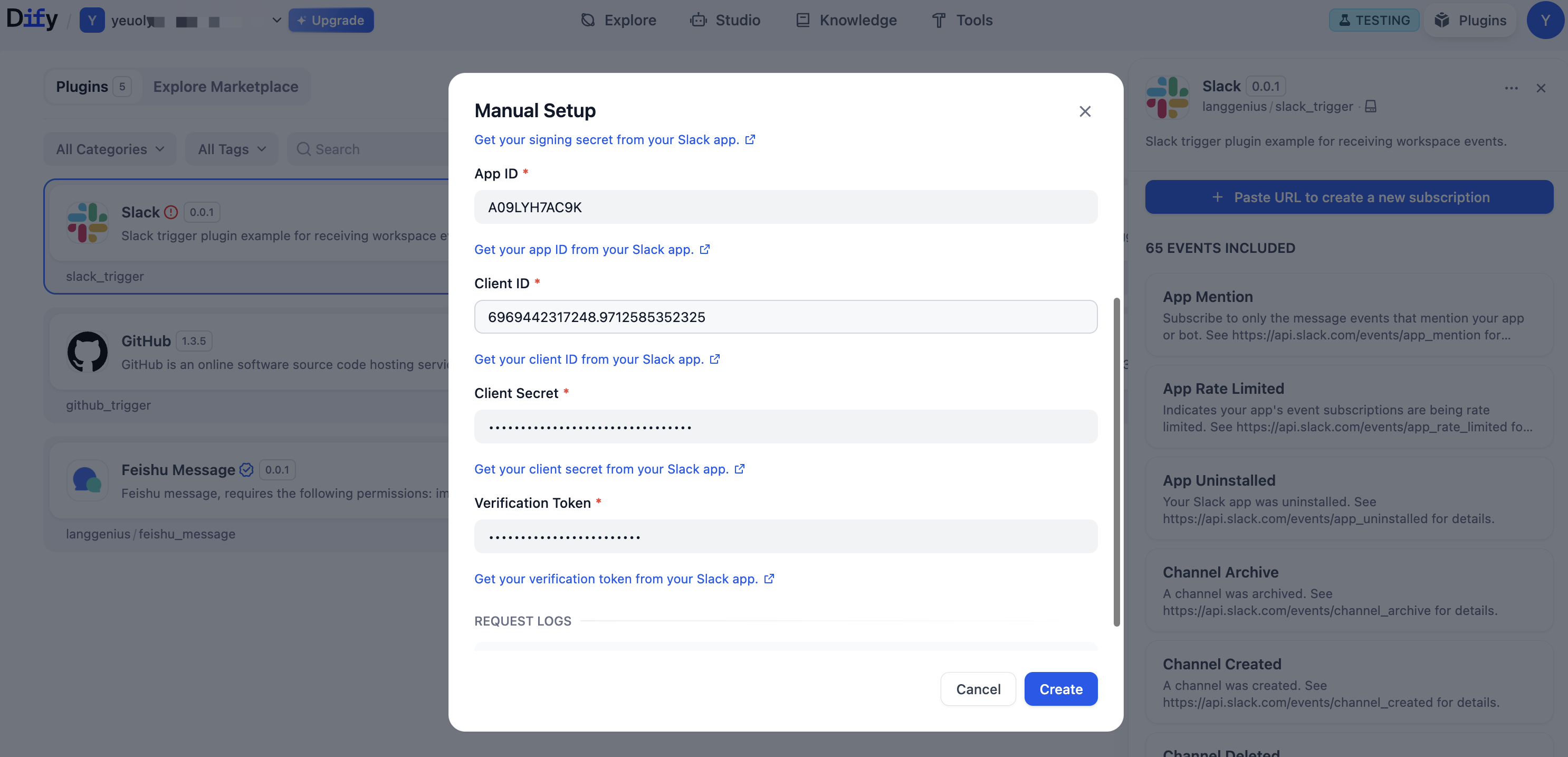Click the Slack warning alert icon
This screenshot has height=757, width=1568.
click(x=171, y=212)
